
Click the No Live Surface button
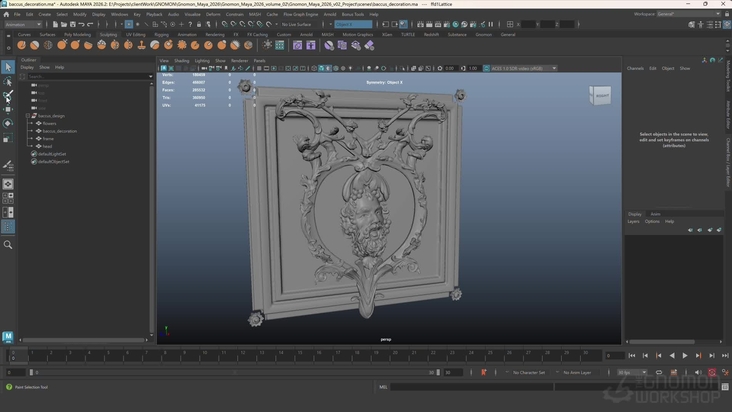click(x=296, y=24)
